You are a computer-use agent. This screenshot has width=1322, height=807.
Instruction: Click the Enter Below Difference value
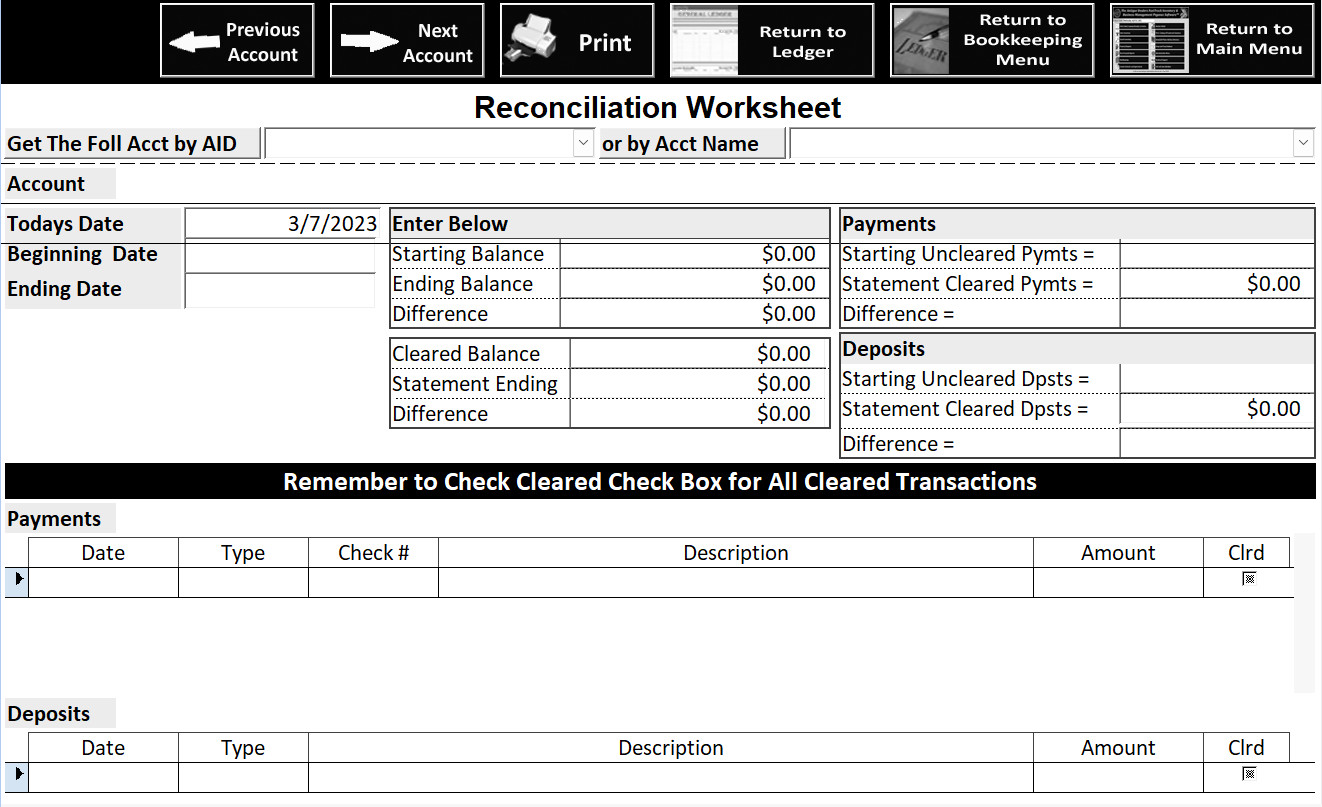pyautogui.click(x=694, y=314)
